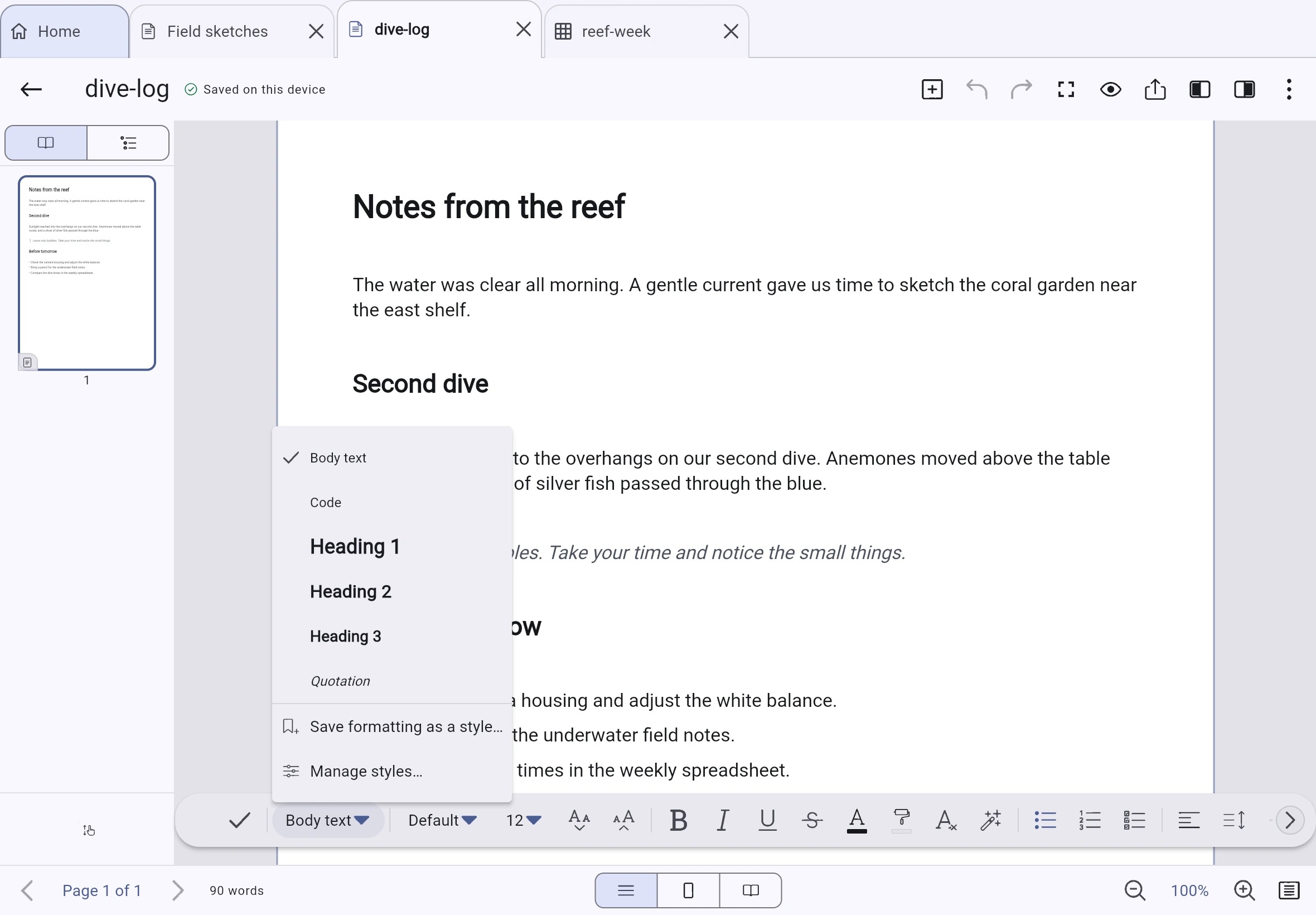The width and height of the screenshot is (1316, 915).
Task: Click the sort/touch icon below sidebar
Action: pos(88,830)
